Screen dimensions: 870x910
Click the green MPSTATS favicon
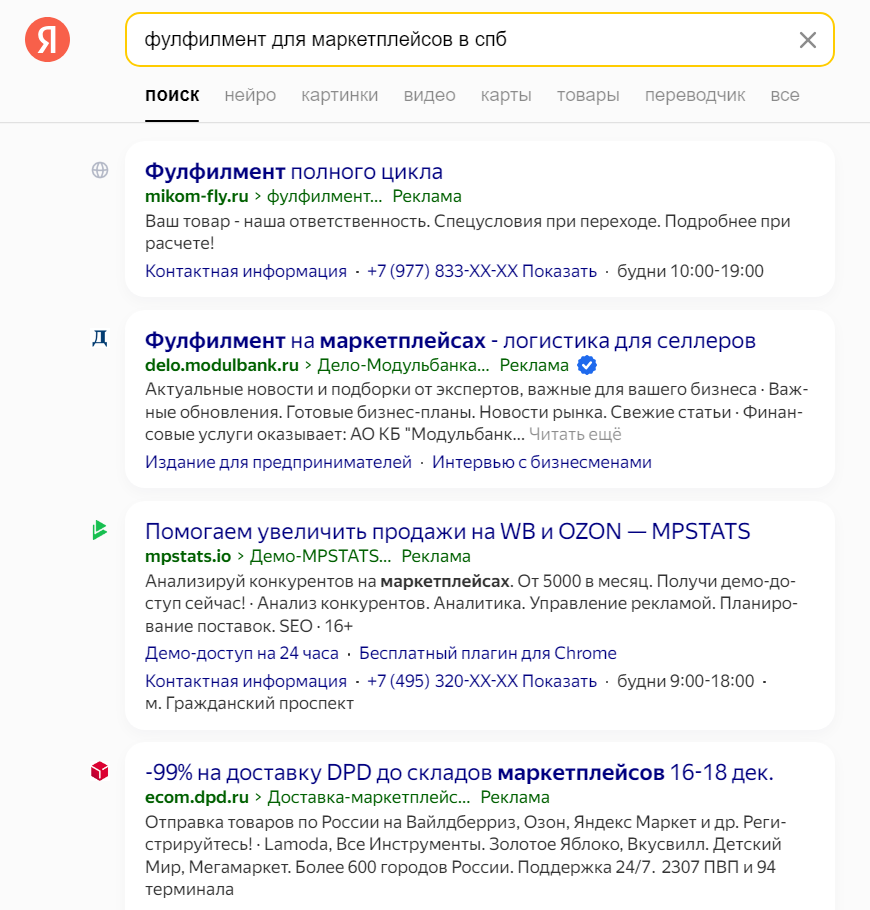(x=99, y=530)
